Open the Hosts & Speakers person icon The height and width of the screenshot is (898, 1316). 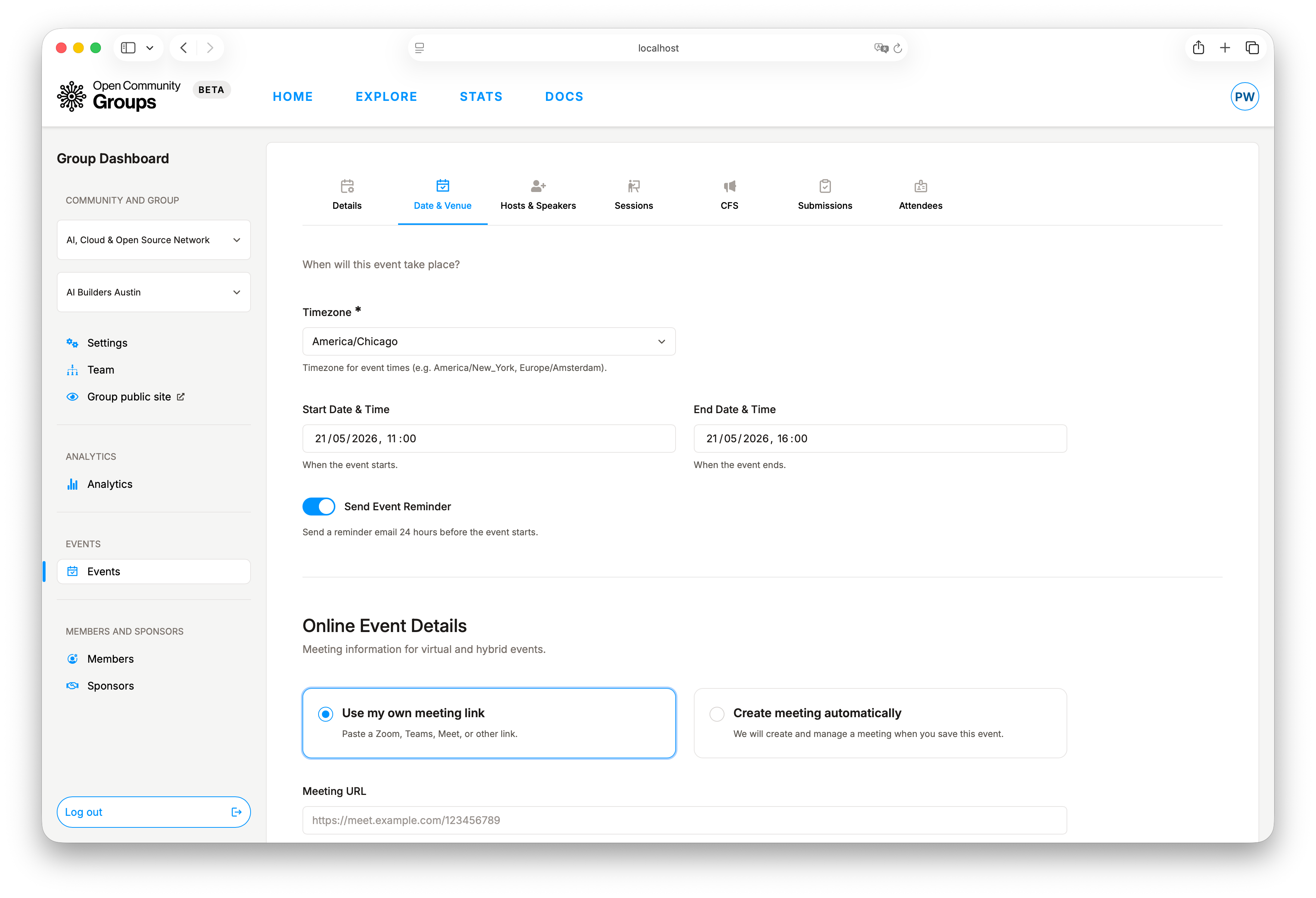tap(538, 186)
